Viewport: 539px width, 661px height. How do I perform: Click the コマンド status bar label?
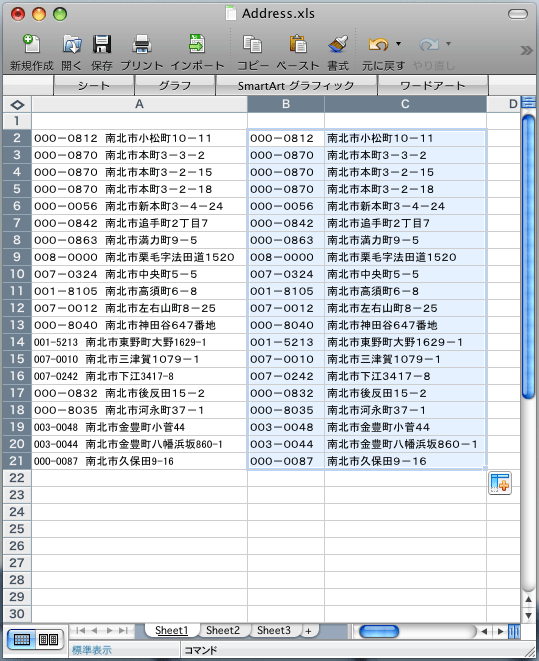coord(201,650)
